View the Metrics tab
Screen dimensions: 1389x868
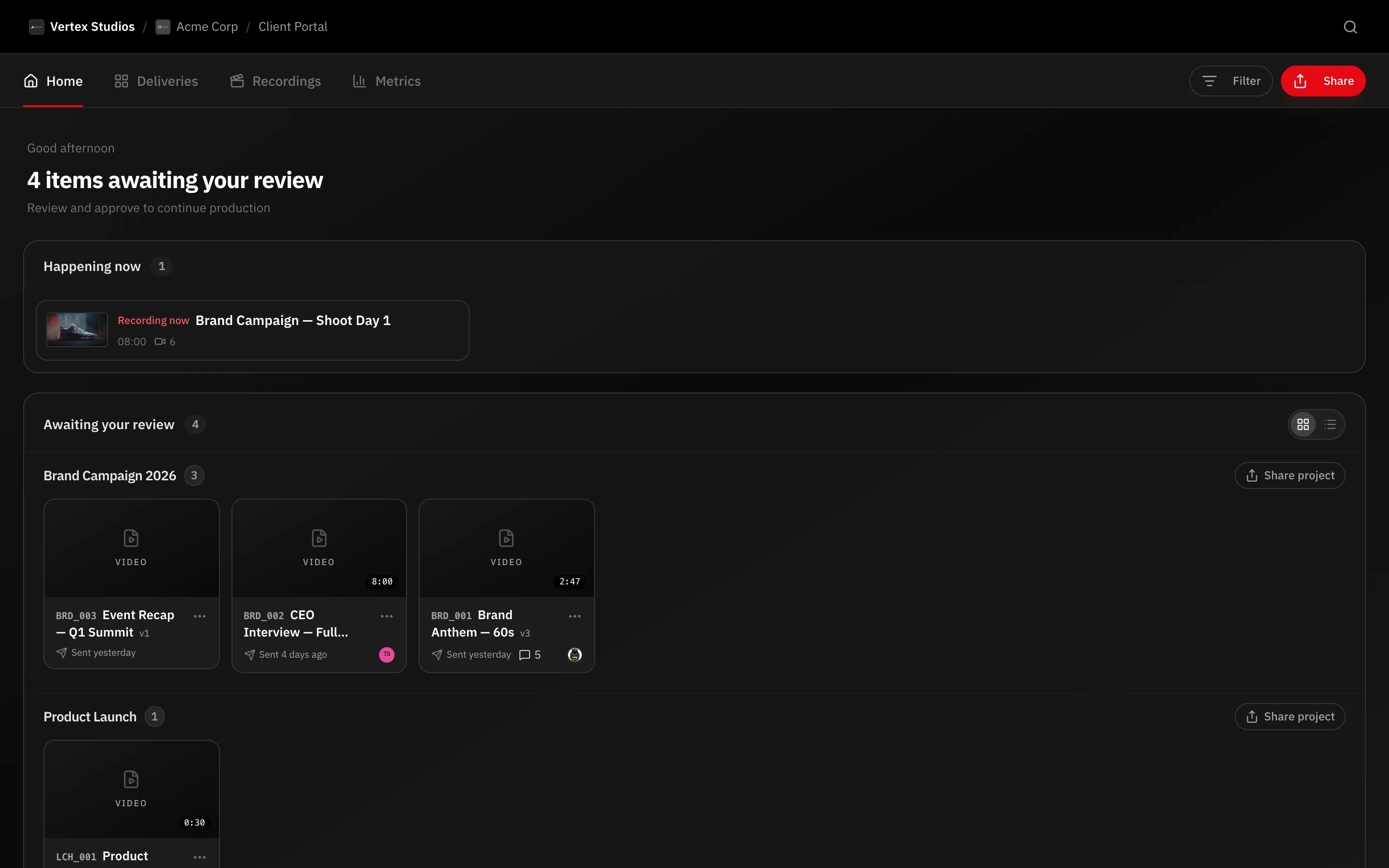point(387,81)
